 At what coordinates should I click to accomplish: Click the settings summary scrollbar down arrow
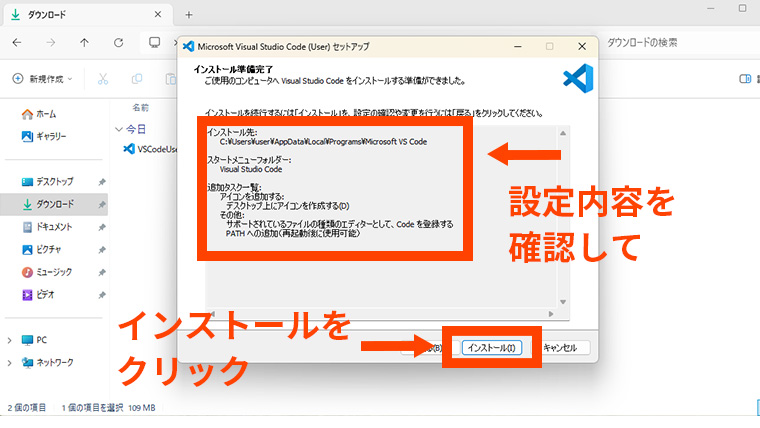(x=563, y=301)
